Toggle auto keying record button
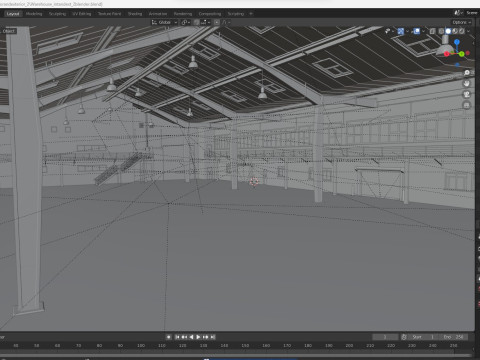 point(169,337)
